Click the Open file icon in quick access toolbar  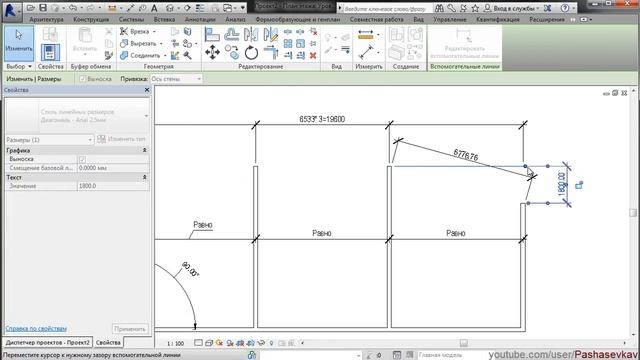30,8
